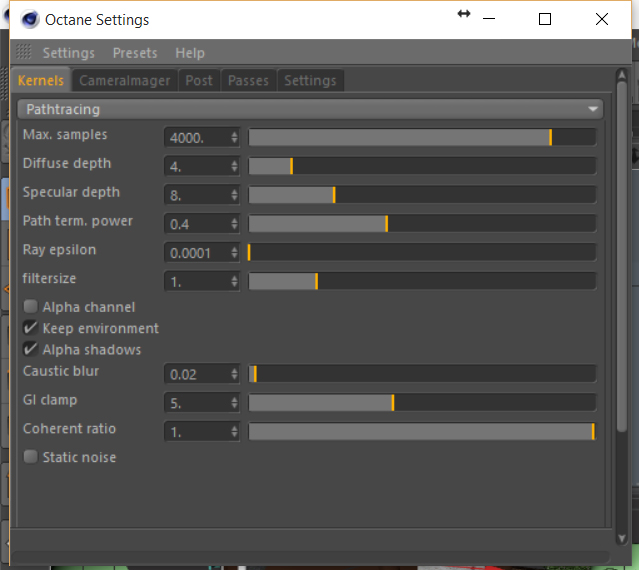
Task: Click the scroll-up arrow of the panel scrollbar
Action: click(621, 75)
